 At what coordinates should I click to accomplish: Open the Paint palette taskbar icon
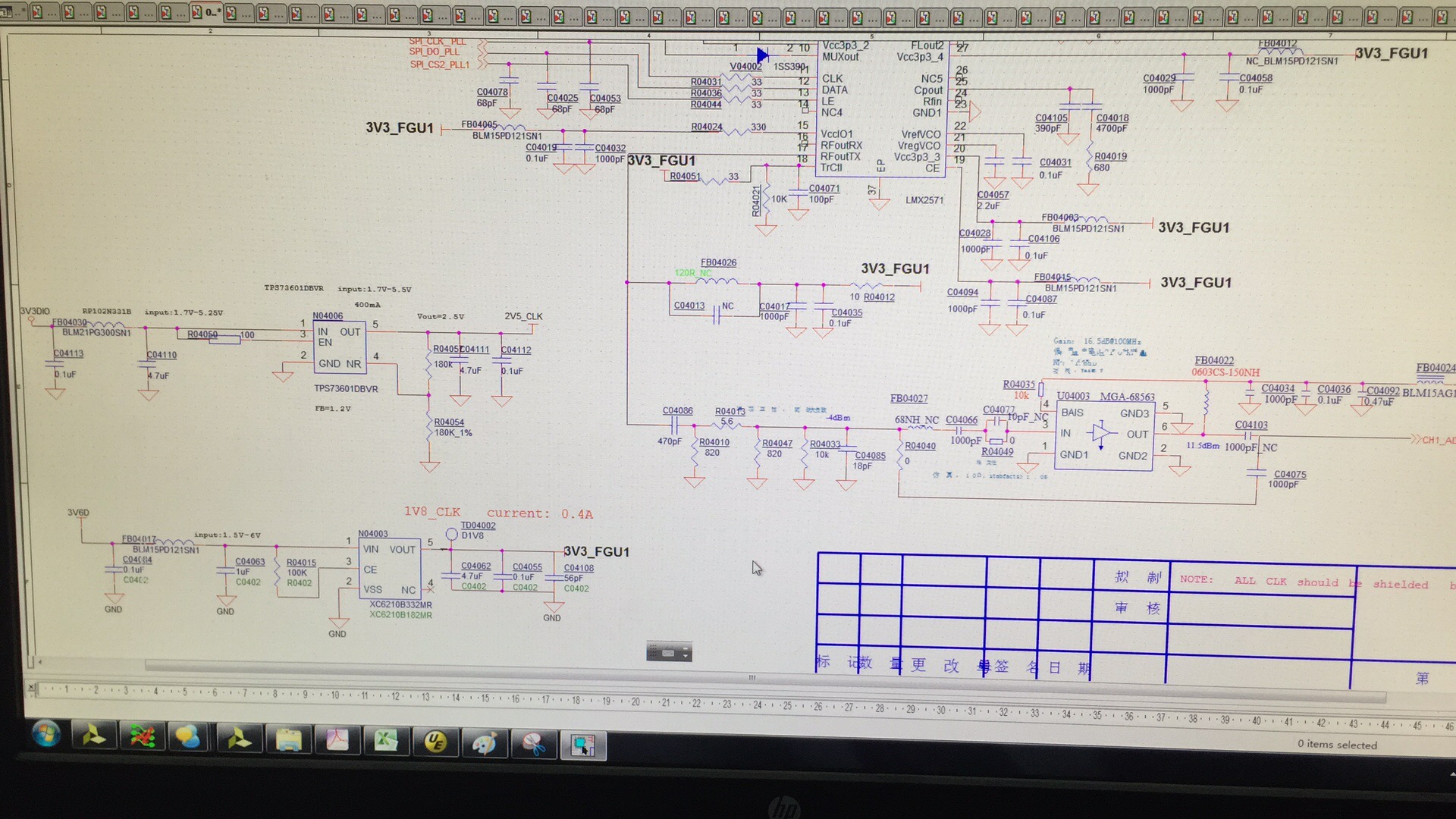tap(485, 744)
